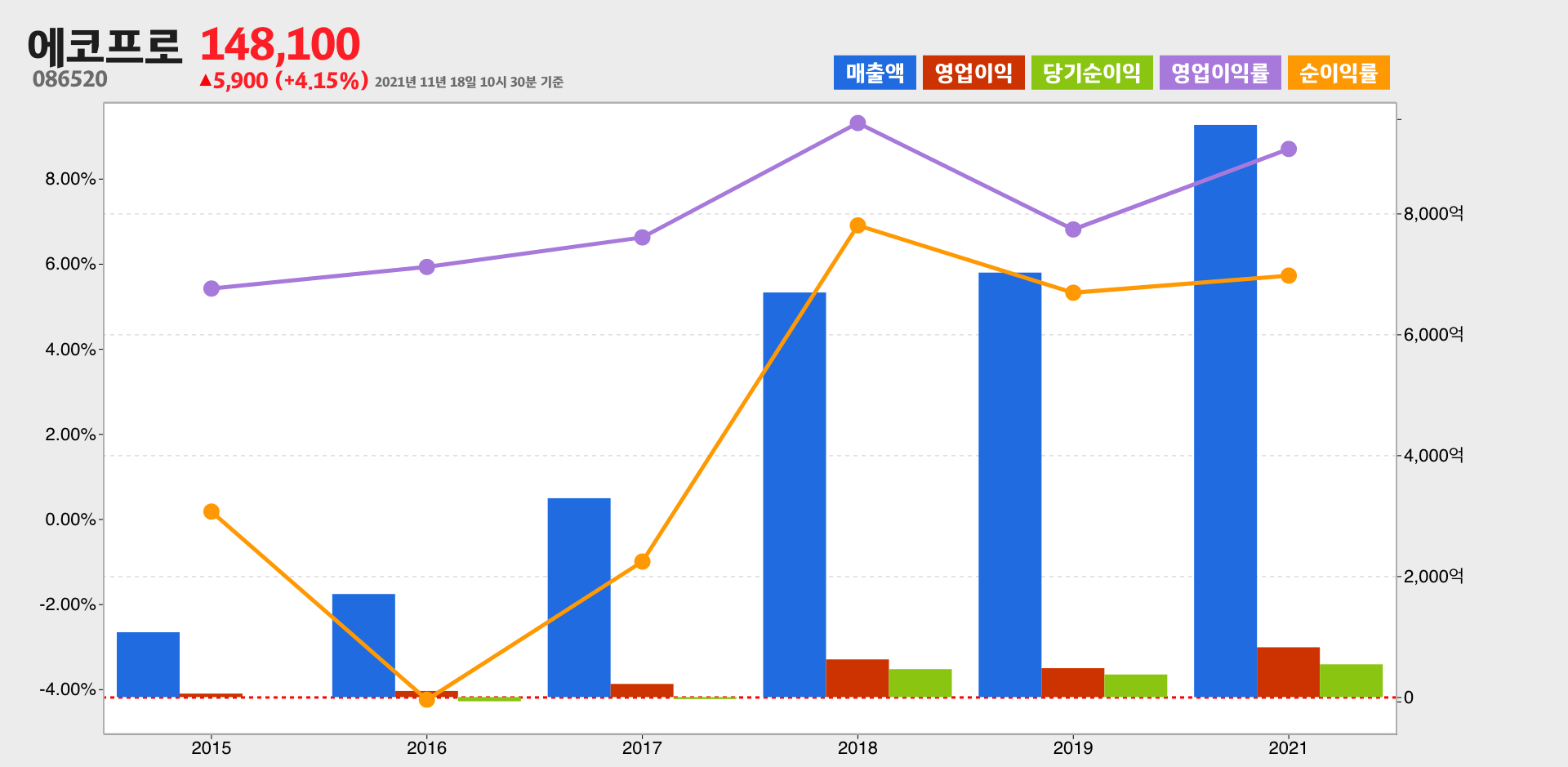1568x767 pixels.
Task: Click the 0.00% left axis label
Action: [x=71, y=520]
